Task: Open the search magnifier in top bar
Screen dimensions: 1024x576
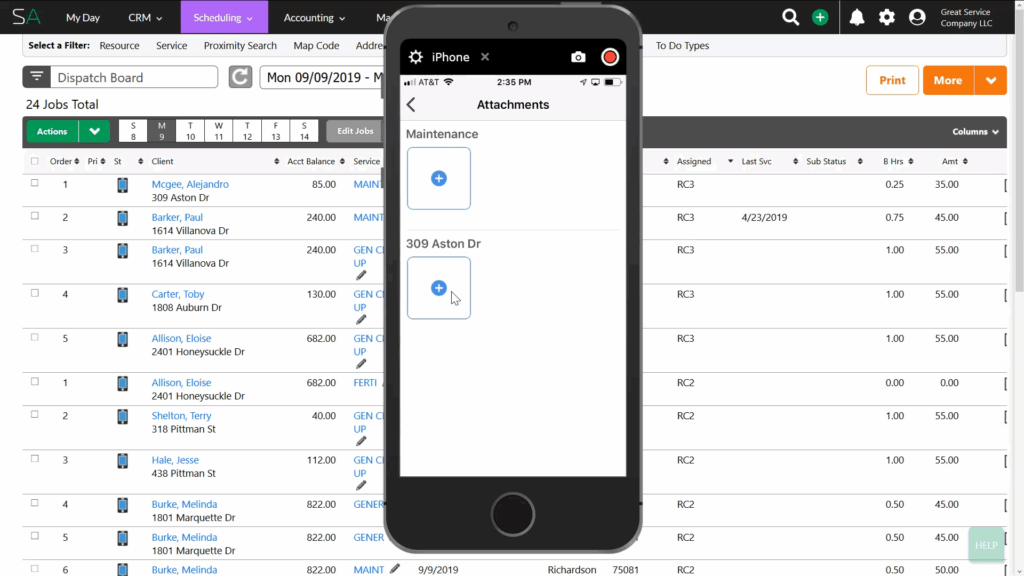Action: coord(790,18)
